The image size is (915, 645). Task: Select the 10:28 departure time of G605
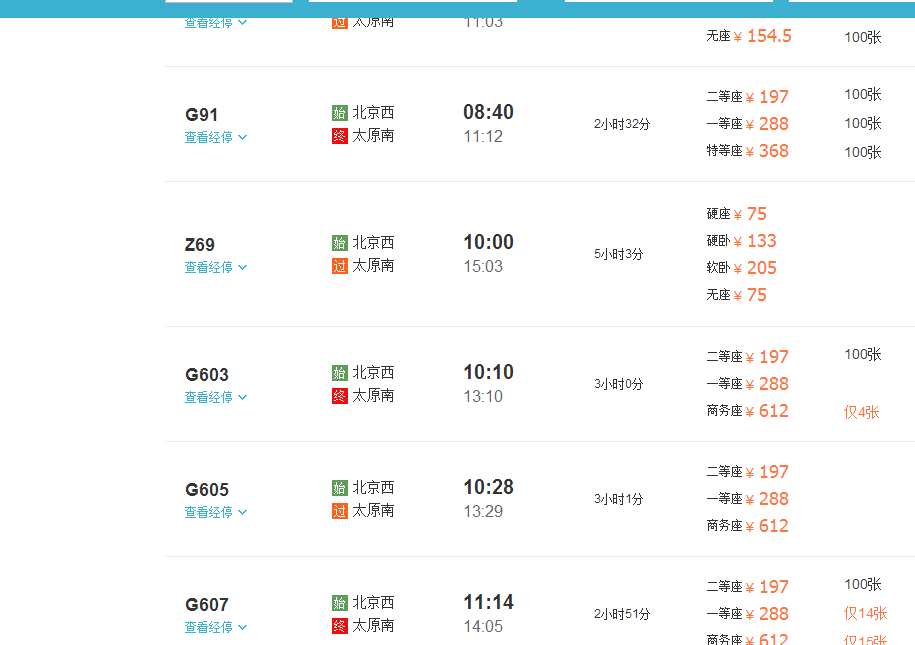[x=488, y=487]
